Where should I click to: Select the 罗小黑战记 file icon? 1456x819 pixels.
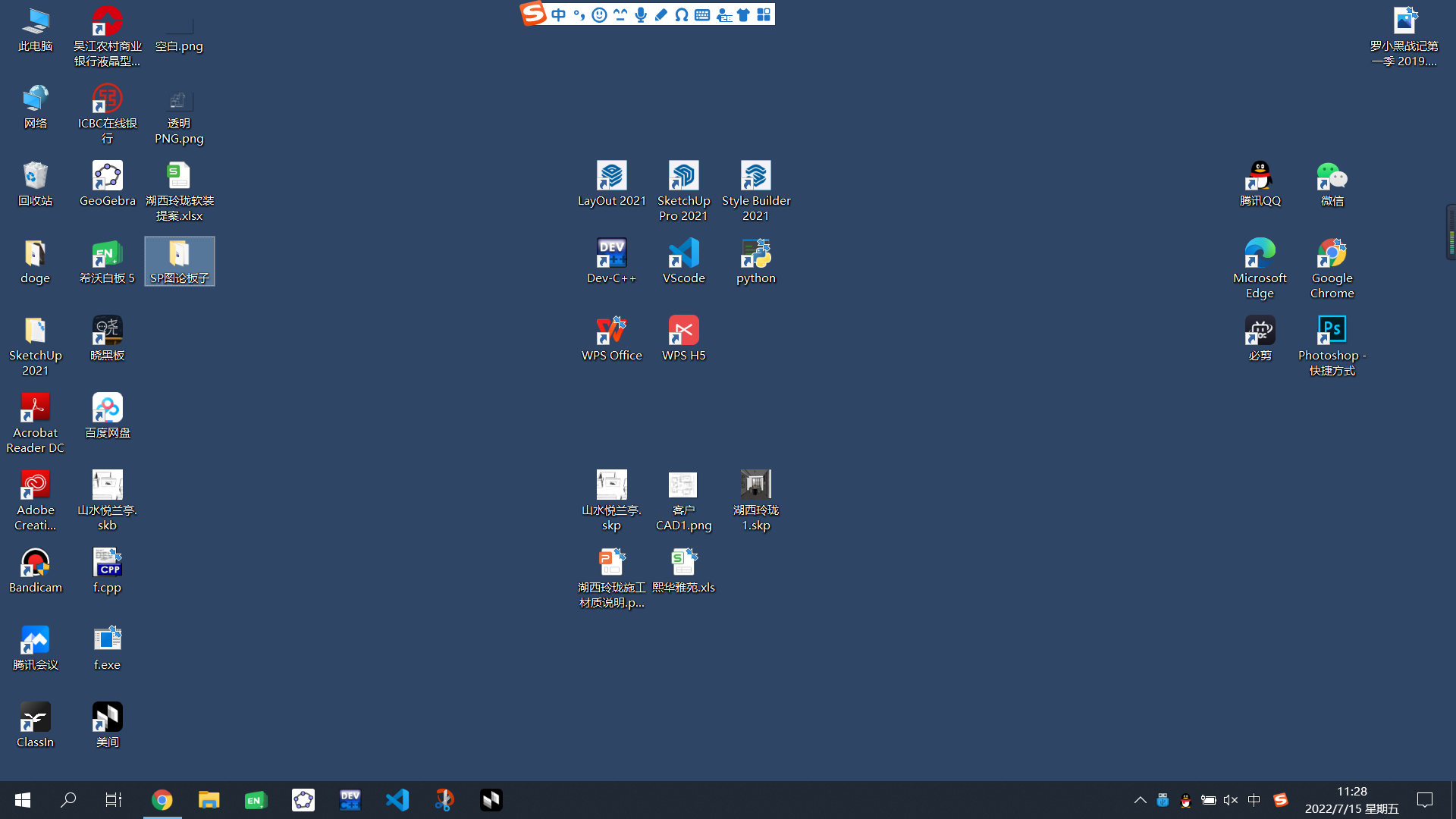[1404, 38]
